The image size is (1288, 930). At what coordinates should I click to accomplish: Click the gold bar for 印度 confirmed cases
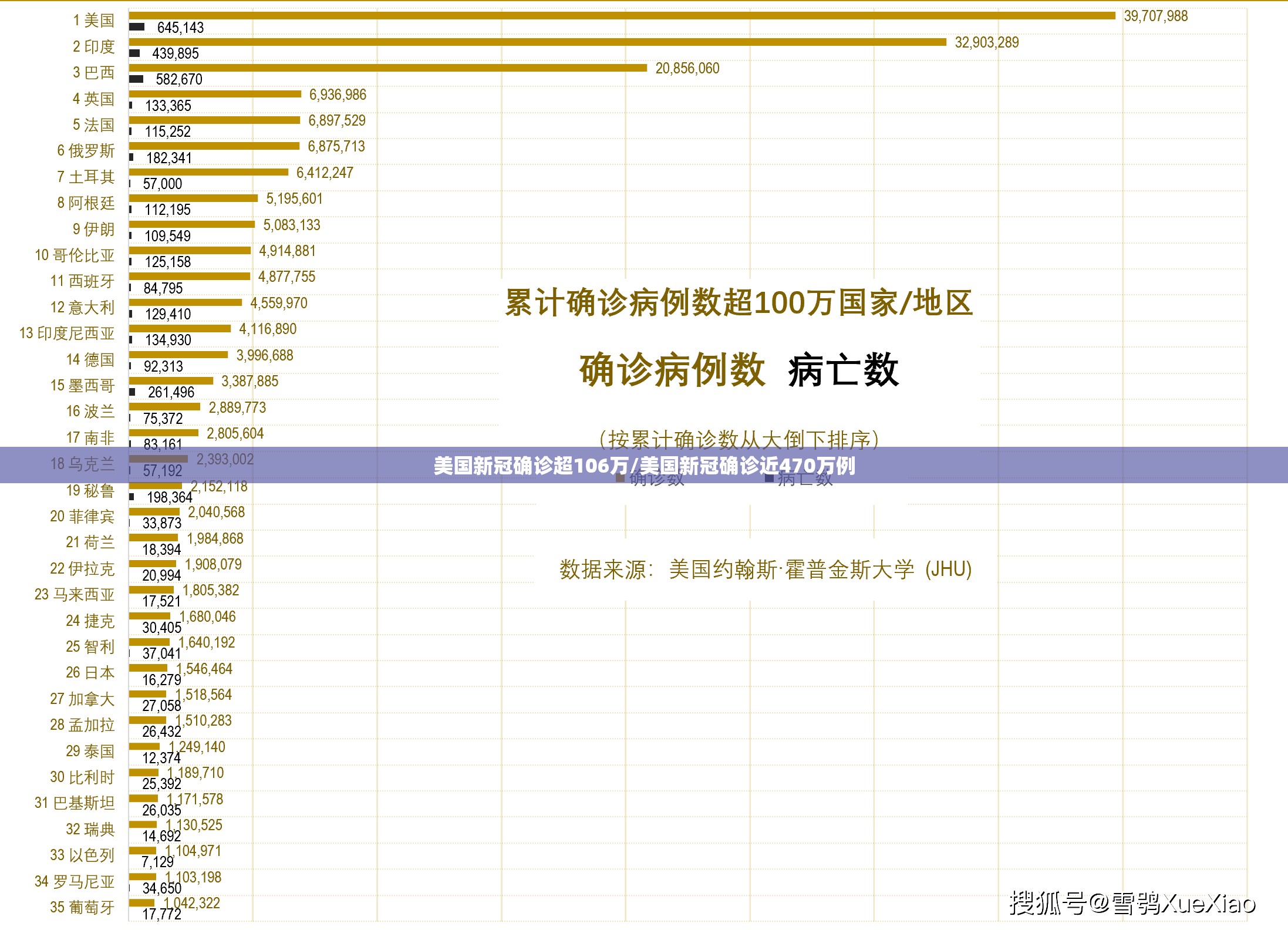coord(537,42)
